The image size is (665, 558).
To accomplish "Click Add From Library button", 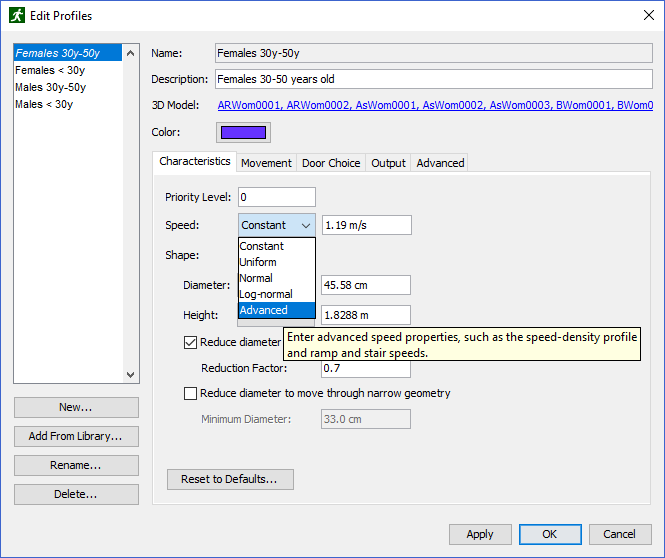I will tap(76, 436).
